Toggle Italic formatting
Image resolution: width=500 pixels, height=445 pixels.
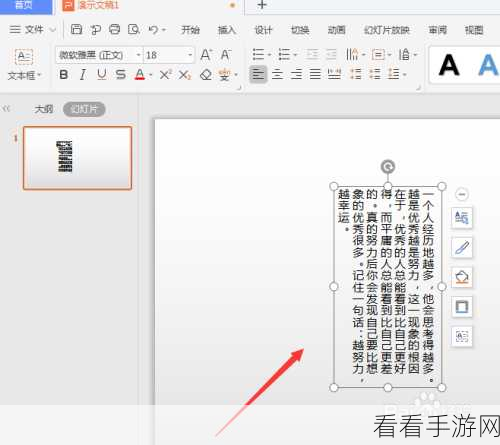(83, 75)
